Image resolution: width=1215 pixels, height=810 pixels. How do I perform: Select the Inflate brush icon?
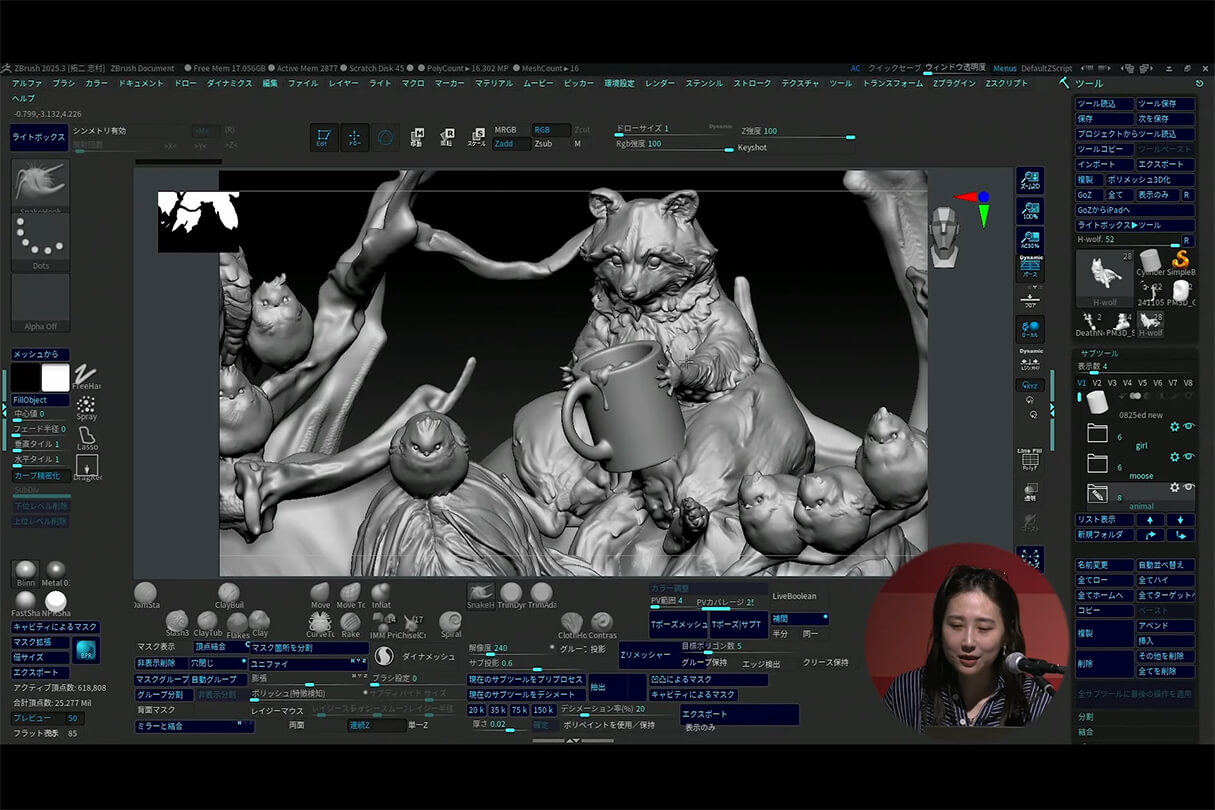point(381,593)
